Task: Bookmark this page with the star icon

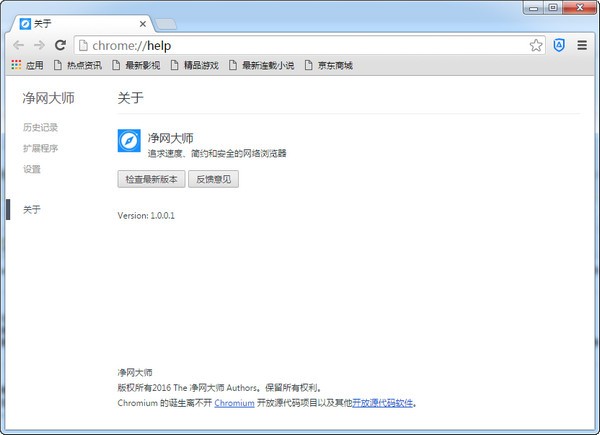Action: point(536,45)
